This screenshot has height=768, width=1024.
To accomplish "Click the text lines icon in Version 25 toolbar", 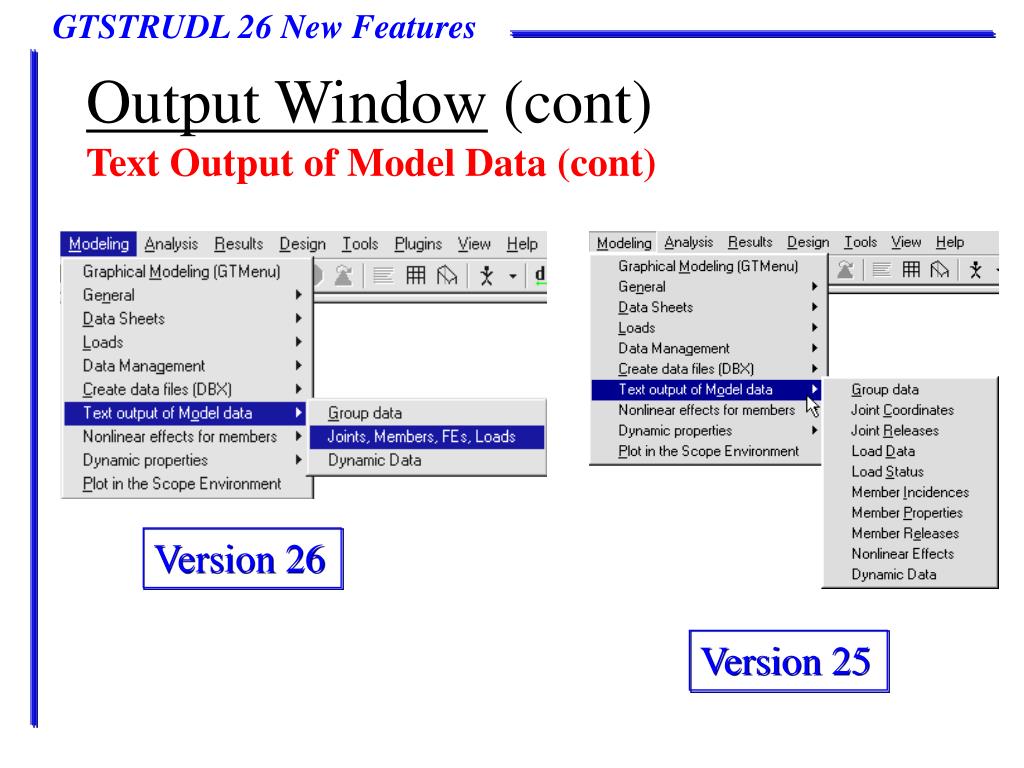I will tap(882, 269).
